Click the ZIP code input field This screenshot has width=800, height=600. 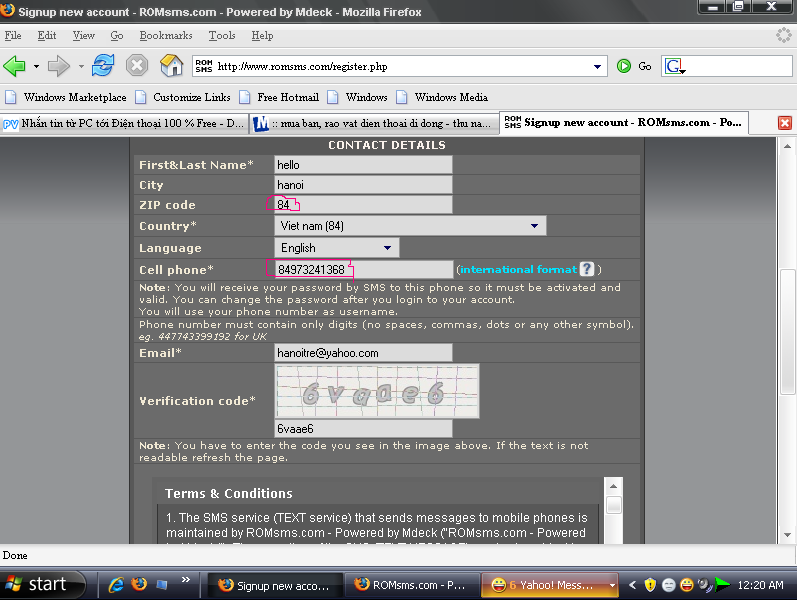[363, 205]
